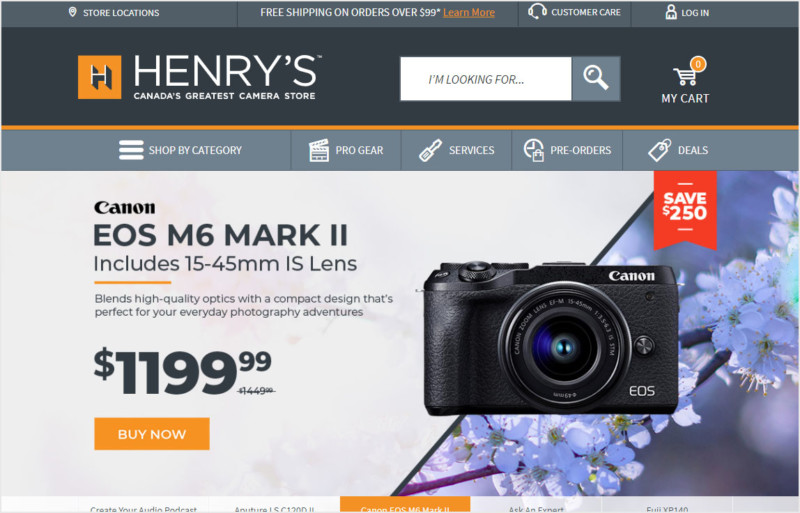Viewport: 800px width, 513px height.
Task: Click the Buy Now button
Action: (152, 434)
